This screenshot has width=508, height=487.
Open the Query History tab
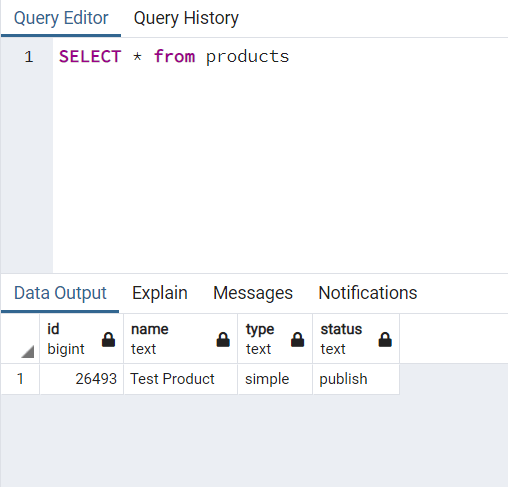(x=186, y=18)
